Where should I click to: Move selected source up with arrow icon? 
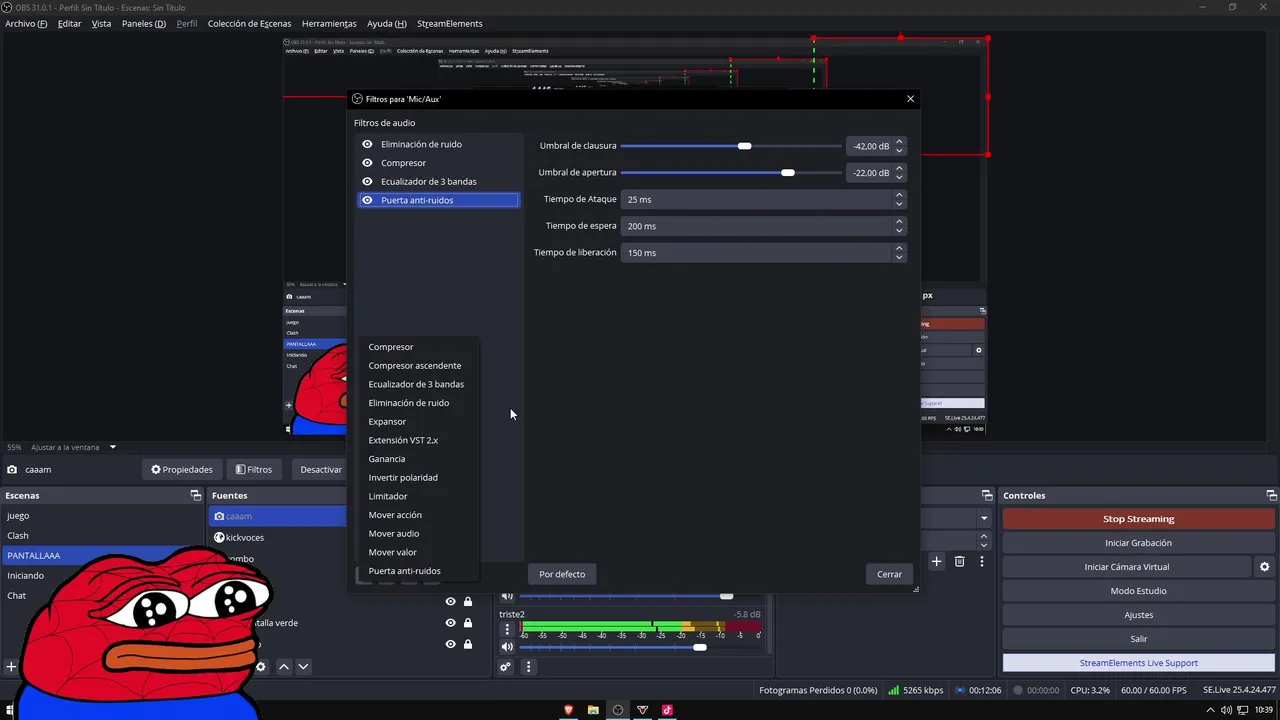[284, 667]
